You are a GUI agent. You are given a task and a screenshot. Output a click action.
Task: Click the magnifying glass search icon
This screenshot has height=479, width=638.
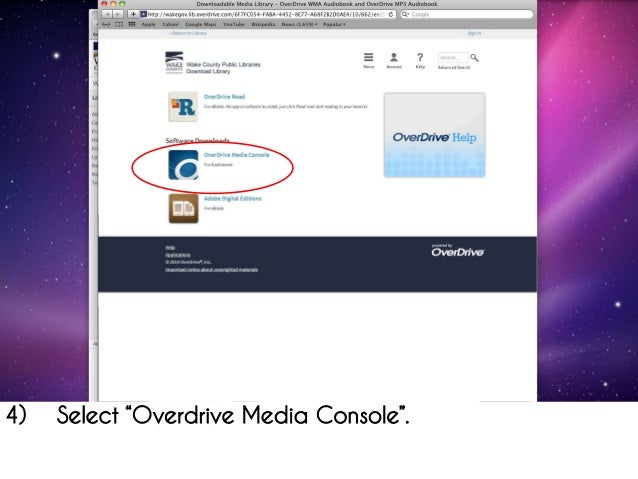point(474,58)
